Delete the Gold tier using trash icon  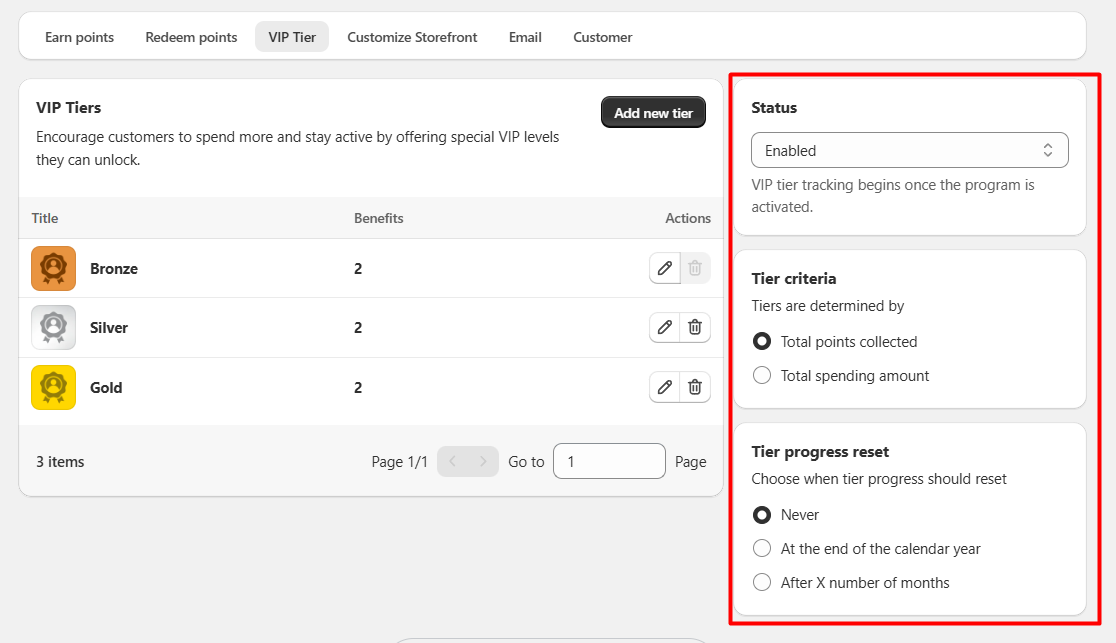(x=695, y=387)
